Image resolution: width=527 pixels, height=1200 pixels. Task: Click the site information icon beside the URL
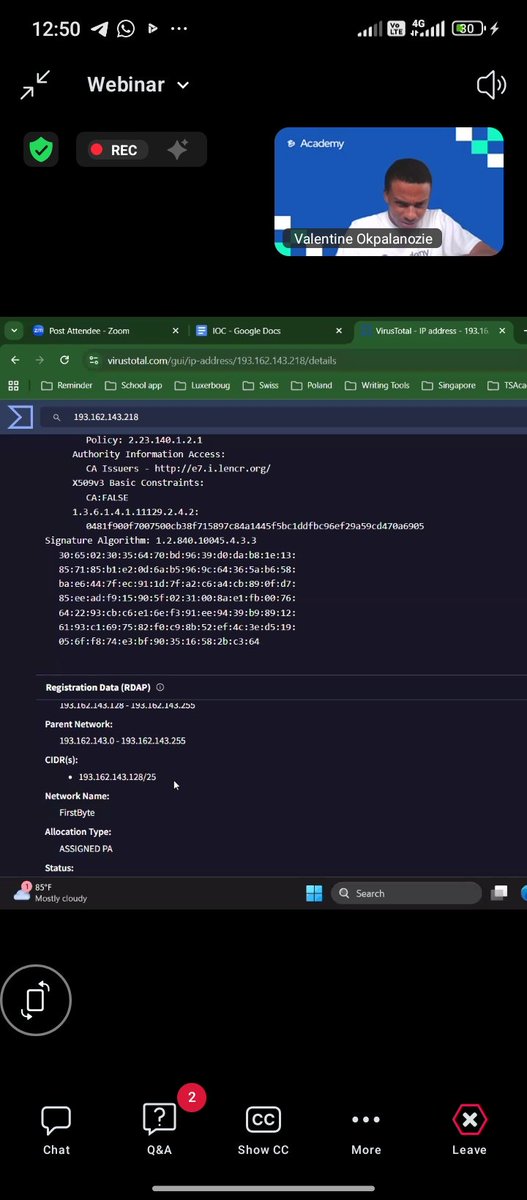pyautogui.click(x=94, y=360)
